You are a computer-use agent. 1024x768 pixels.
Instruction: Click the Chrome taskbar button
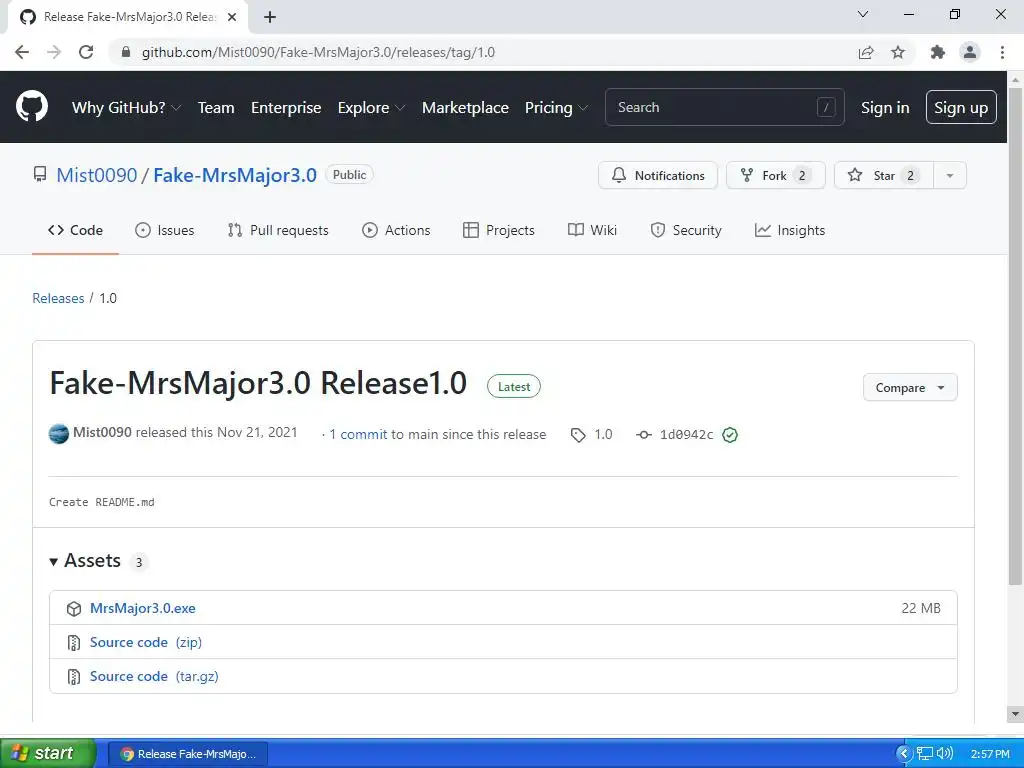(187, 754)
